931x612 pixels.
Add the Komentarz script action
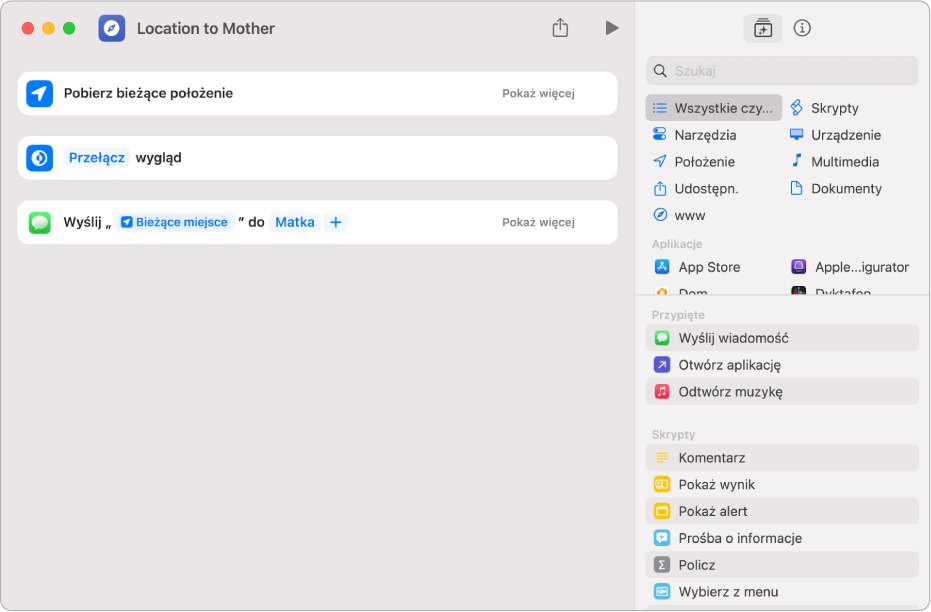782,457
